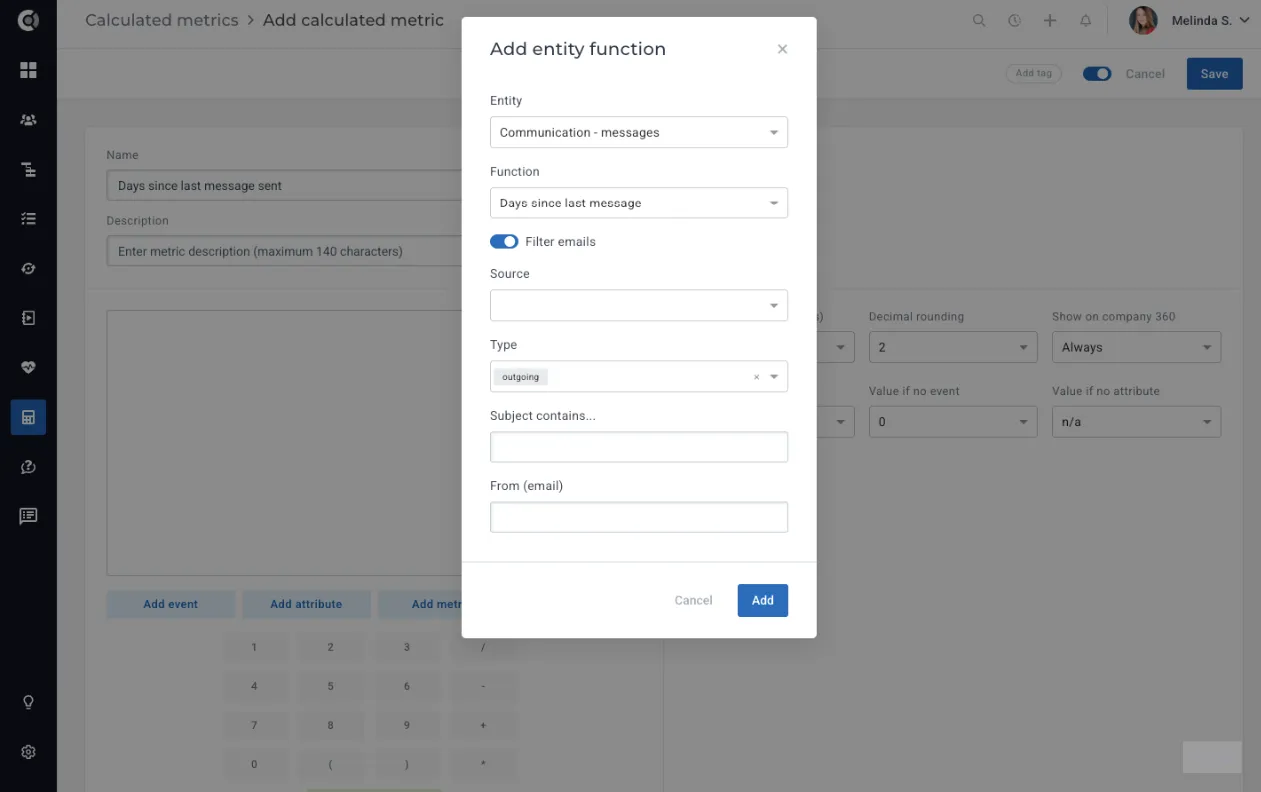This screenshot has height=792, width=1261.
Task: Click Cancel in the dialog footer
Action: coord(693,600)
